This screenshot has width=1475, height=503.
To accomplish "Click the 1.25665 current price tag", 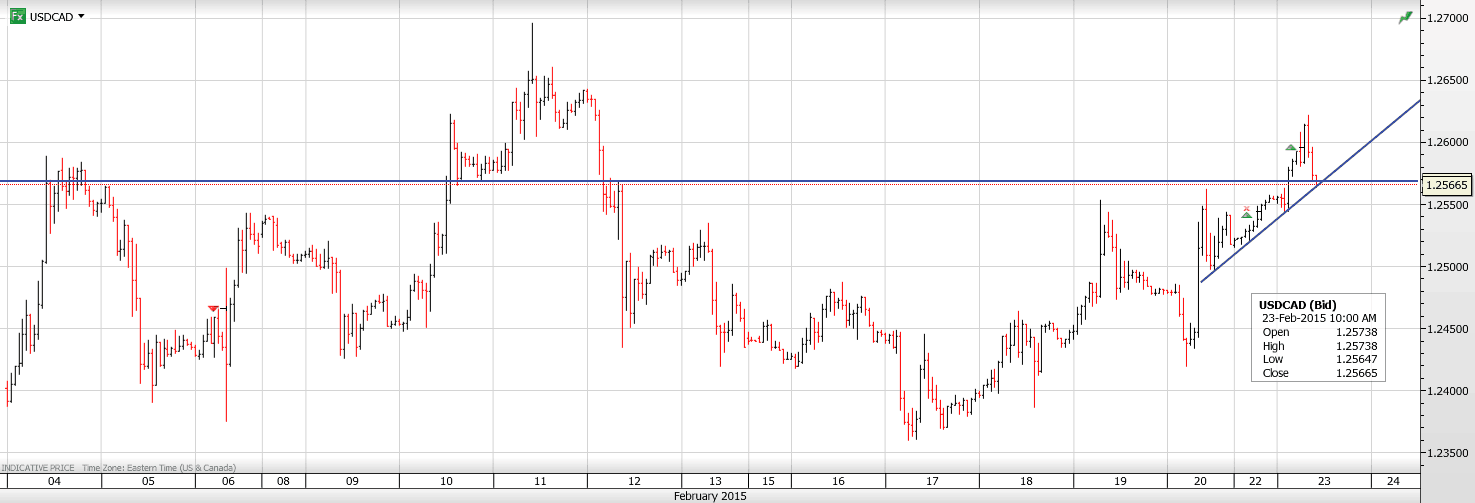I will [1447, 185].
